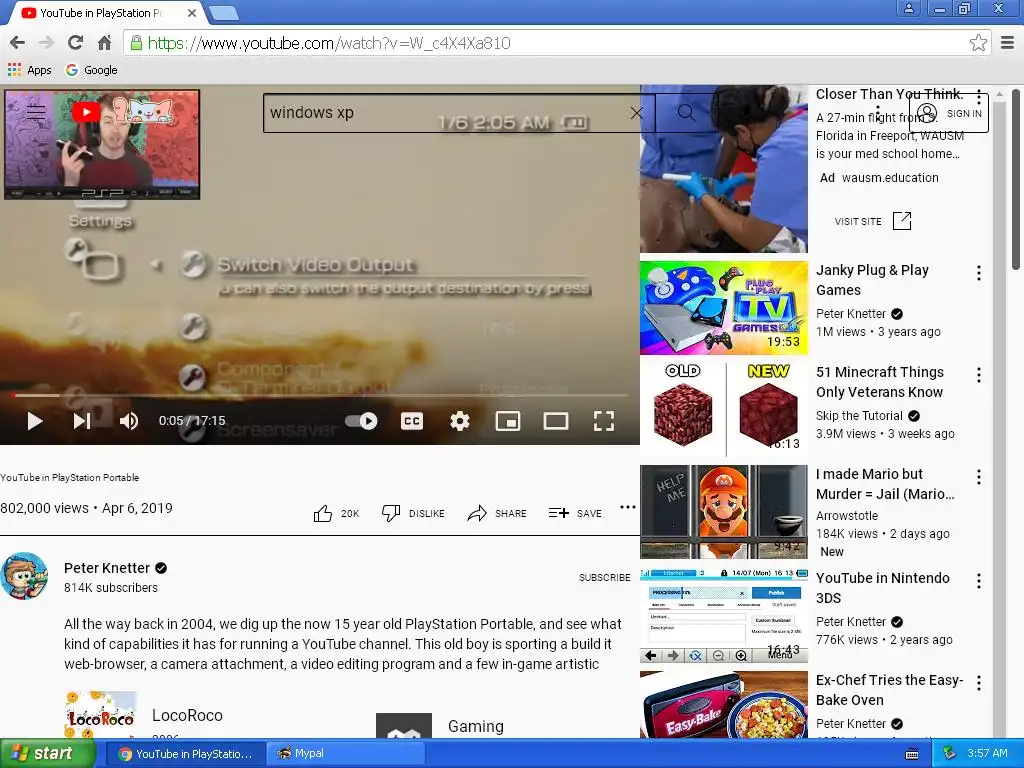Enter full screen video
Image resolution: width=1024 pixels, height=768 pixels.
pos(603,421)
